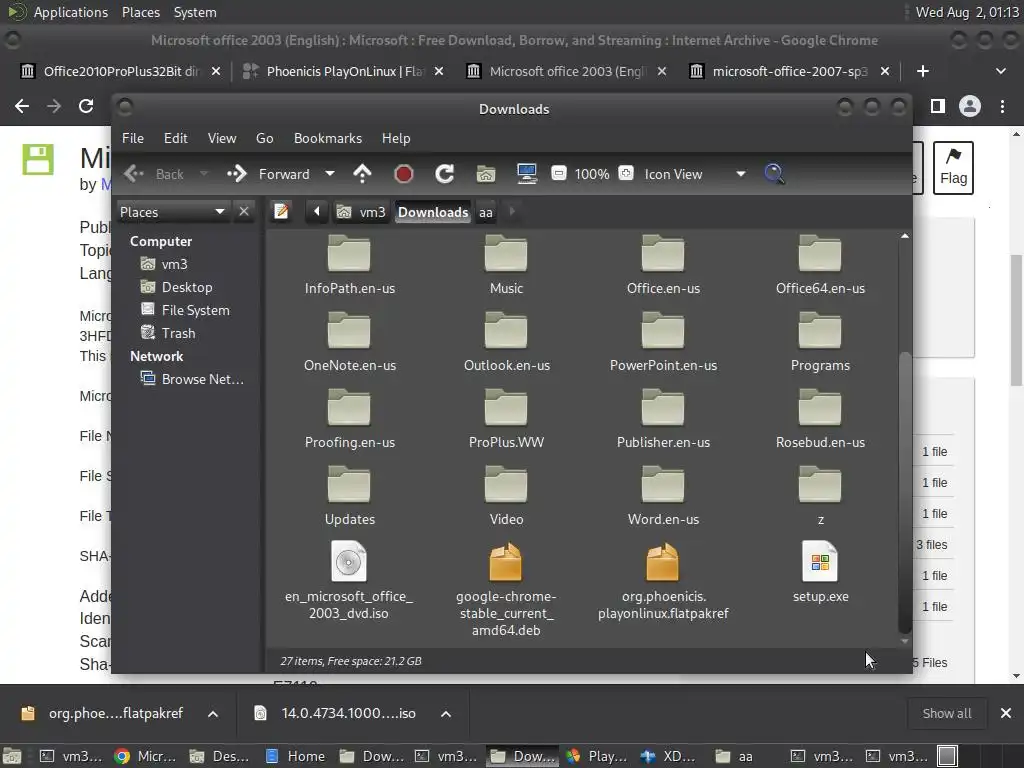This screenshot has height=768, width=1024.
Task: Select the PowerPoint.en-us folder
Action: pos(663,342)
